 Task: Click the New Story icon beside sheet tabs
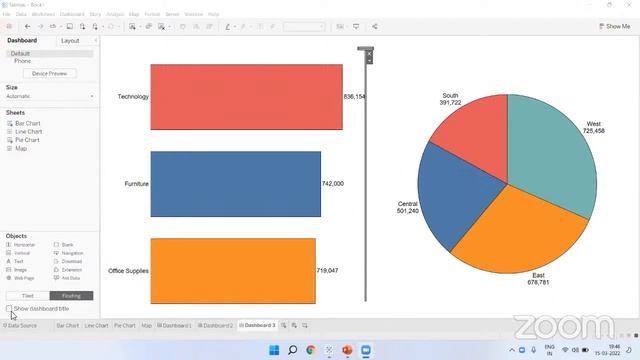tap(305, 325)
